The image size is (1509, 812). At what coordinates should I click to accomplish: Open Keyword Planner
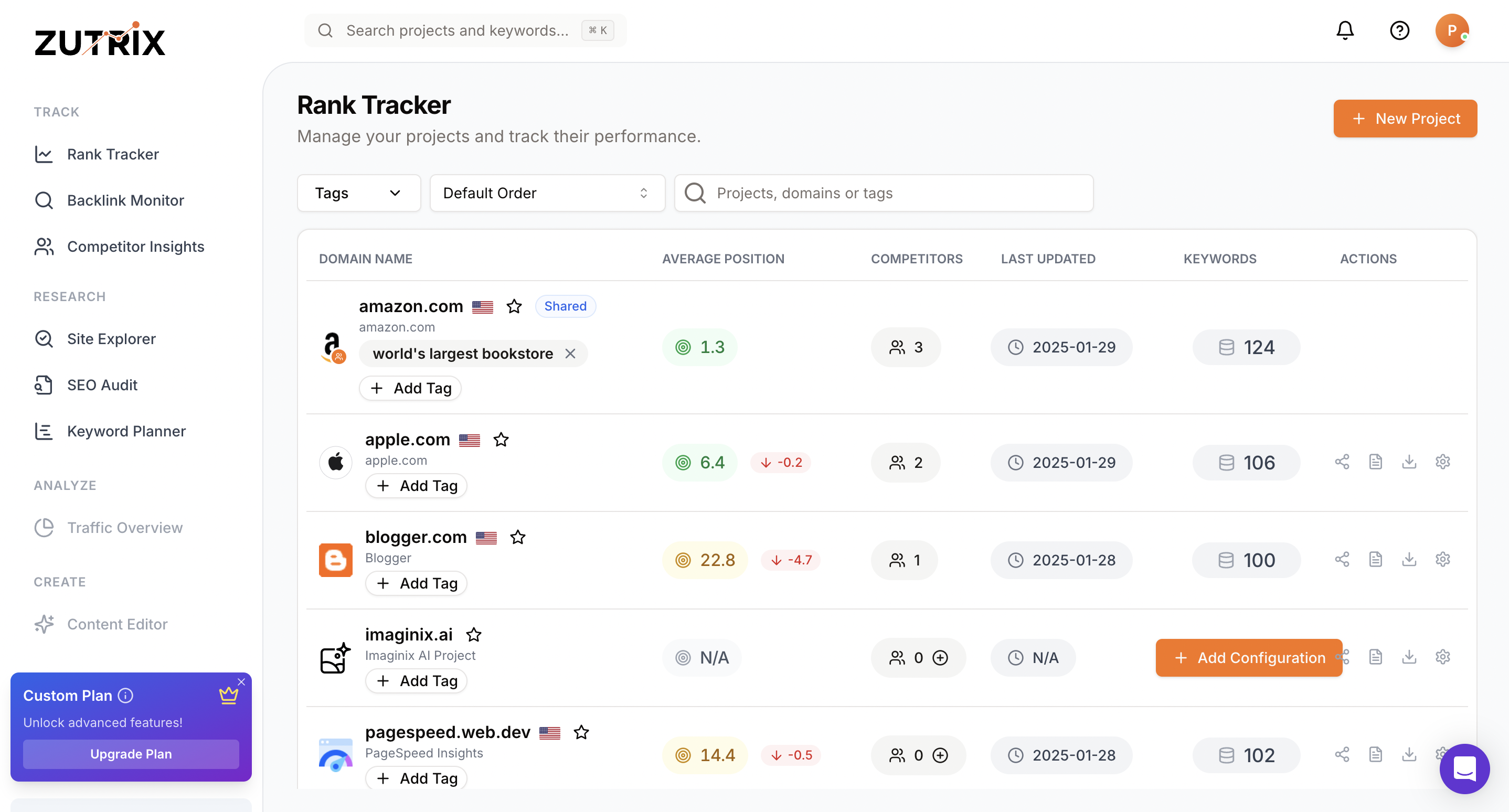110,432
